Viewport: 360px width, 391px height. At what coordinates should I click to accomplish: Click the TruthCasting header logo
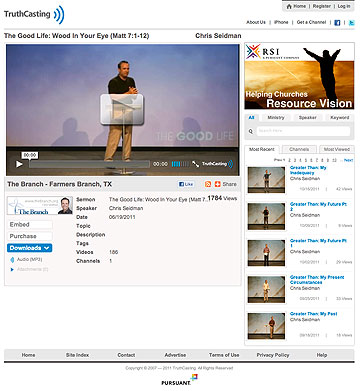tap(34, 14)
